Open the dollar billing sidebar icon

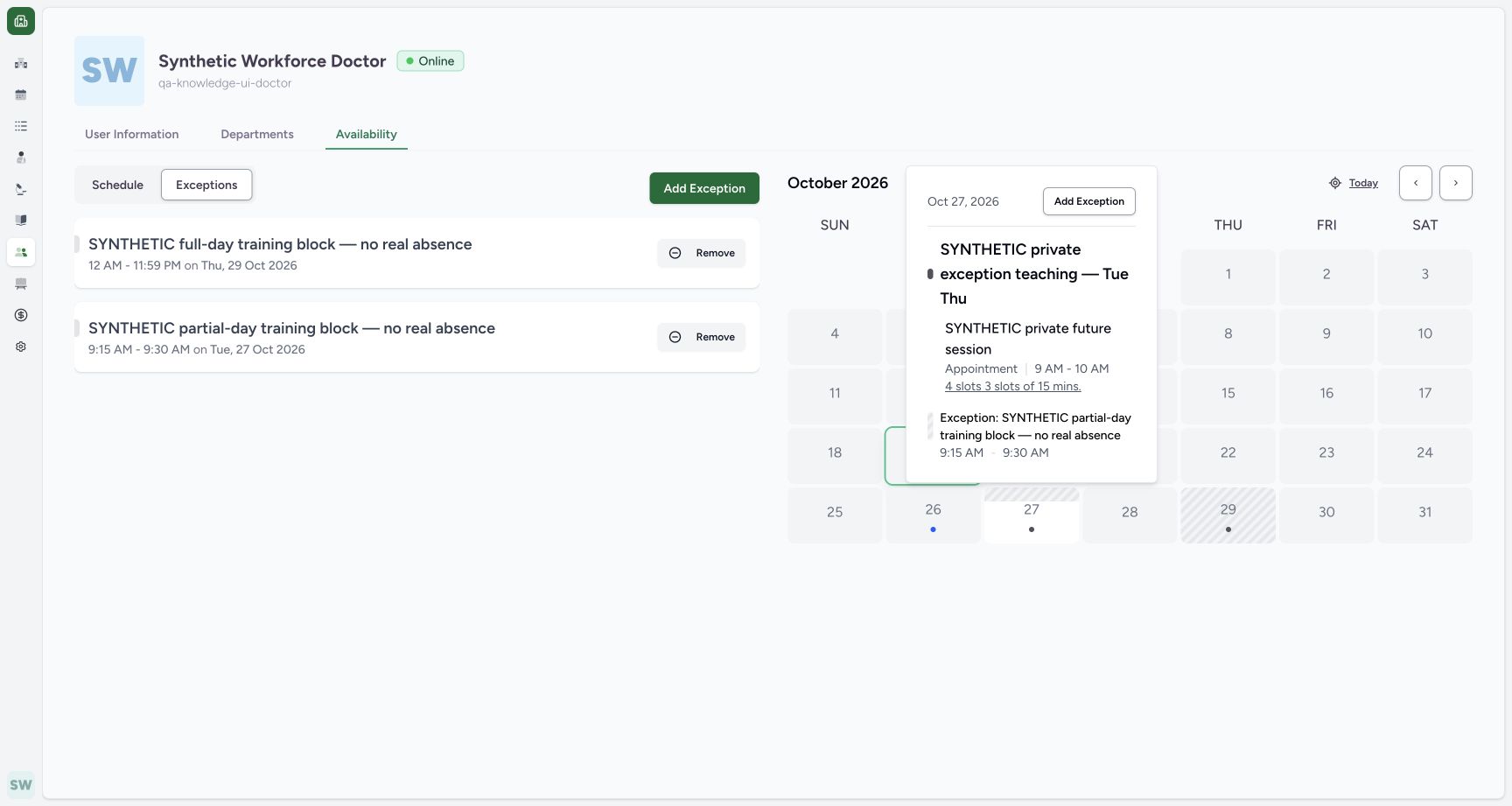point(21,315)
